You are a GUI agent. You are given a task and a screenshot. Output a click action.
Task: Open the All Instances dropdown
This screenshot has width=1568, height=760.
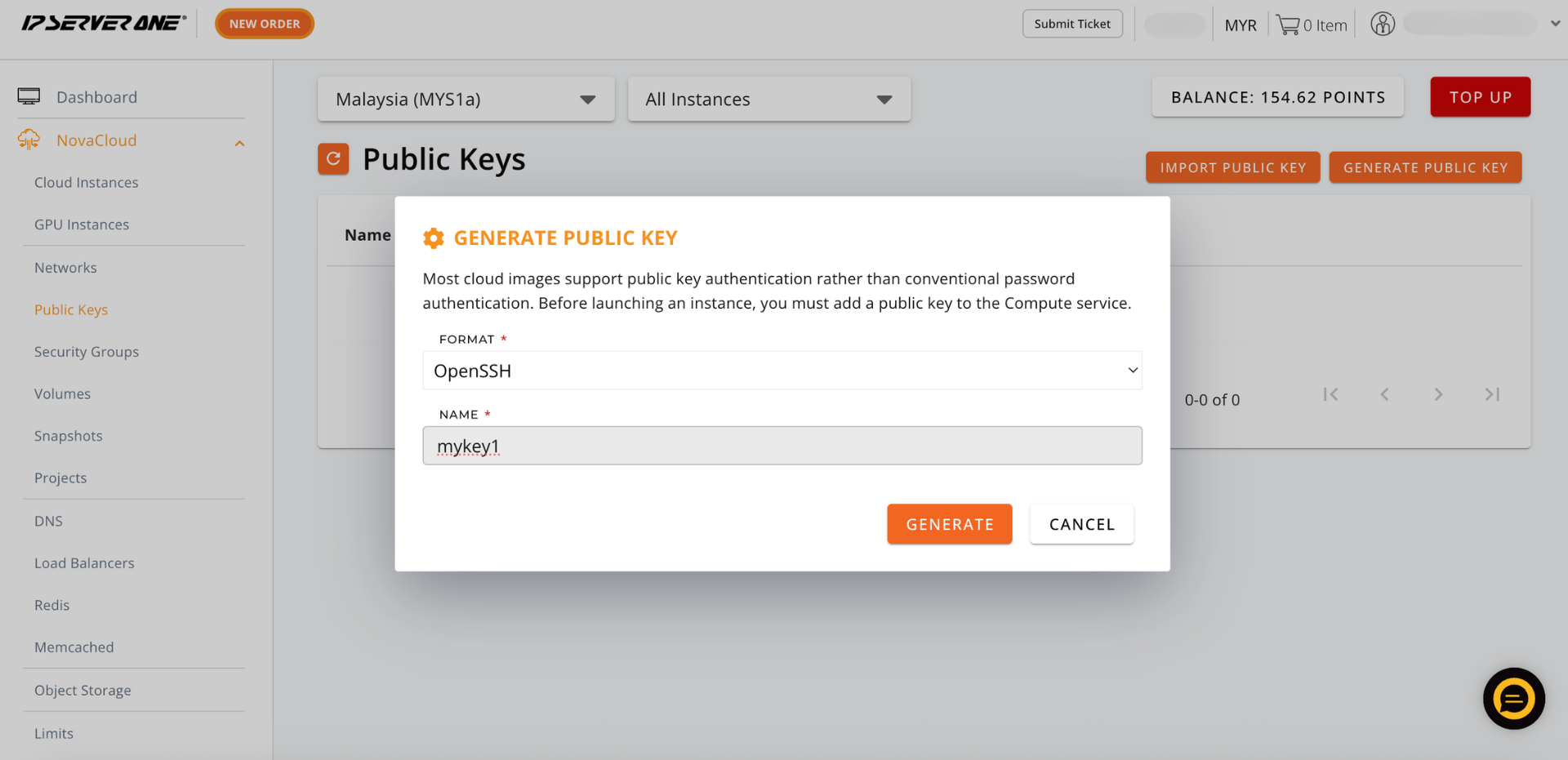[769, 100]
